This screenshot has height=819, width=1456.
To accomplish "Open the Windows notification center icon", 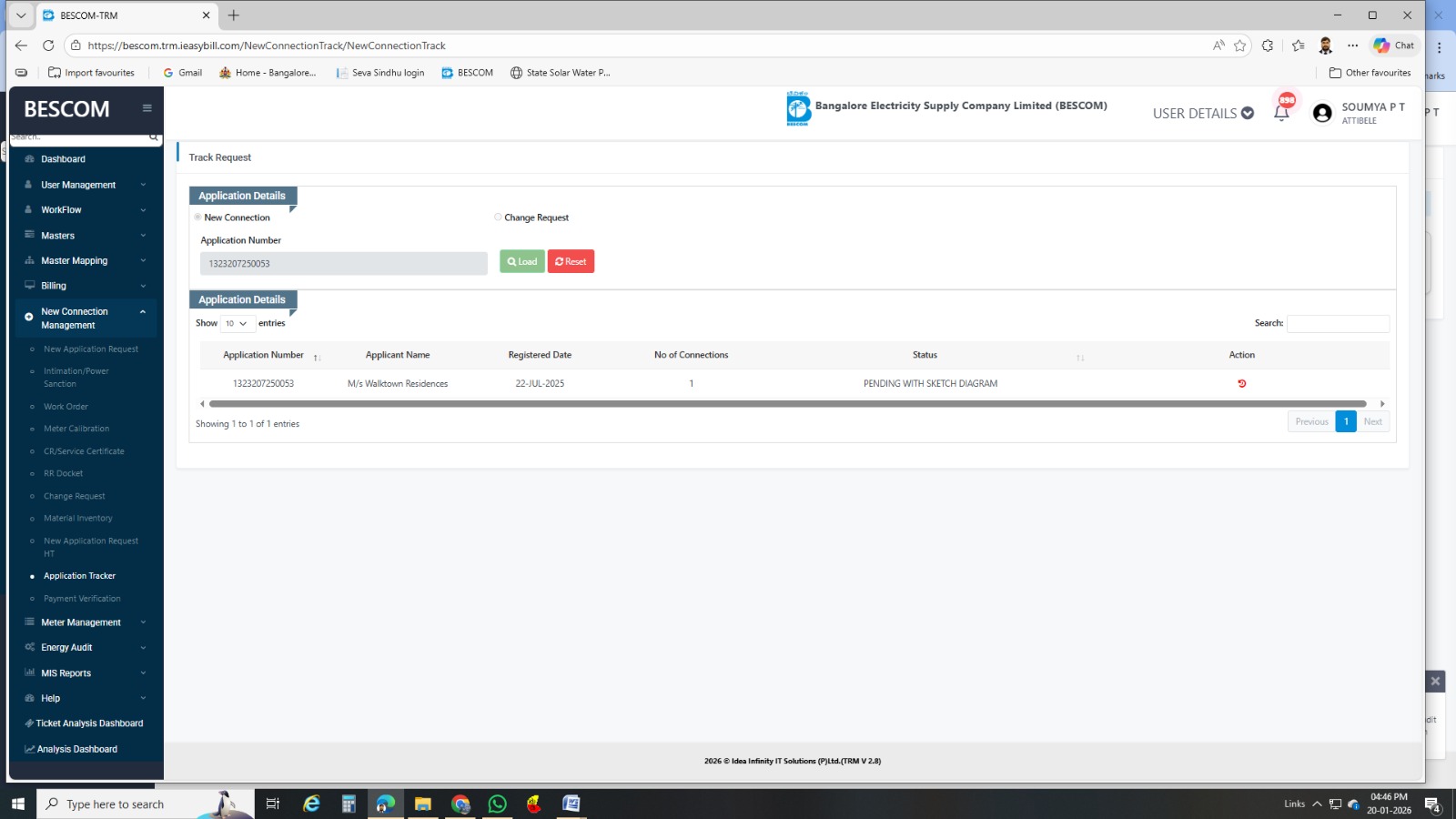I will (x=1432, y=804).
